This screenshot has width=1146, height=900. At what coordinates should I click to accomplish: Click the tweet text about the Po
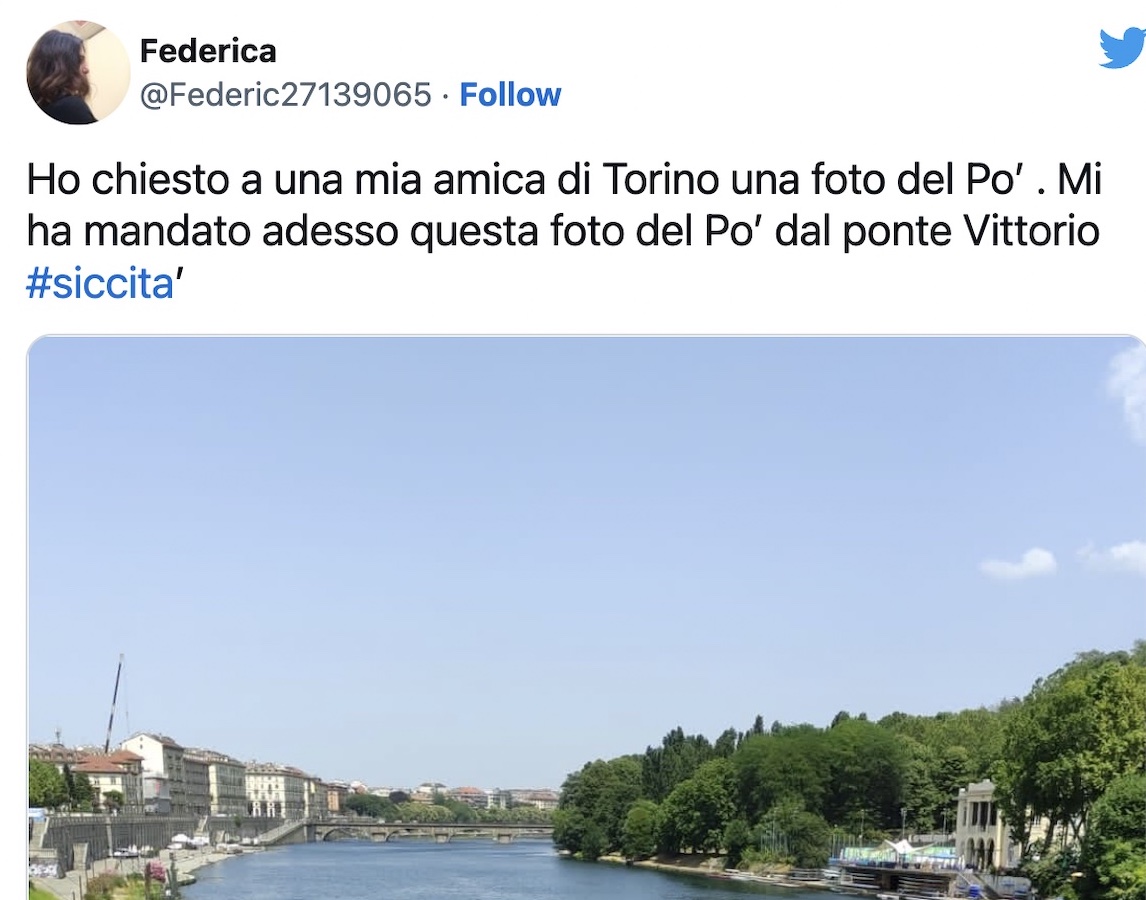(x=563, y=231)
